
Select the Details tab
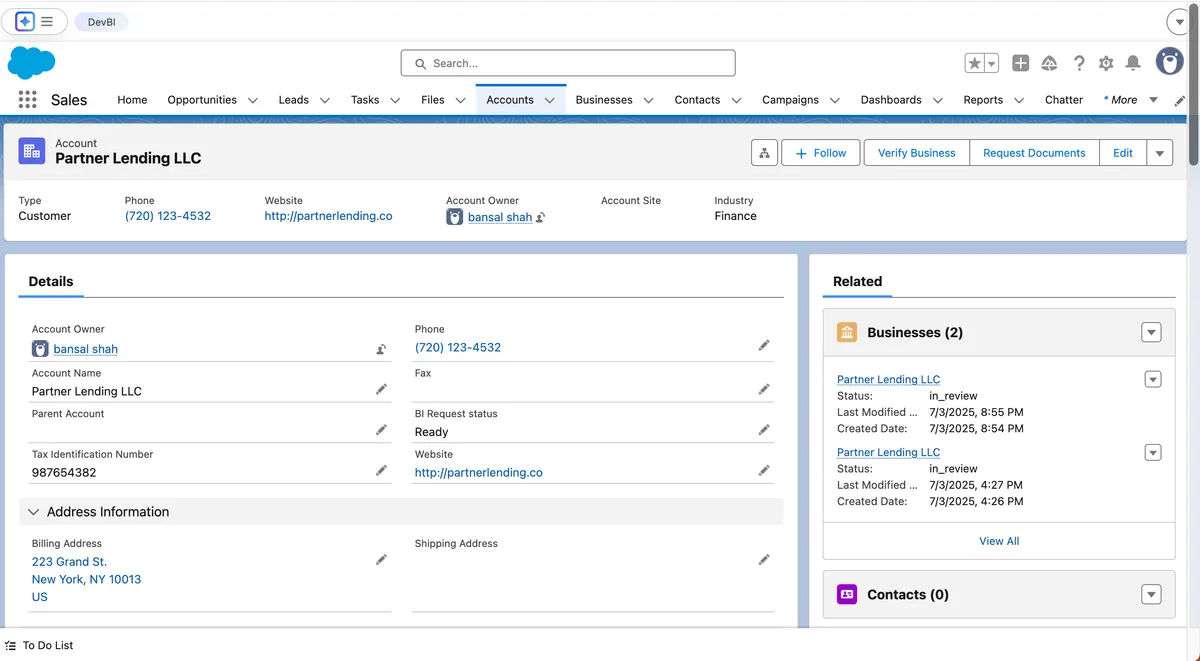(51, 282)
